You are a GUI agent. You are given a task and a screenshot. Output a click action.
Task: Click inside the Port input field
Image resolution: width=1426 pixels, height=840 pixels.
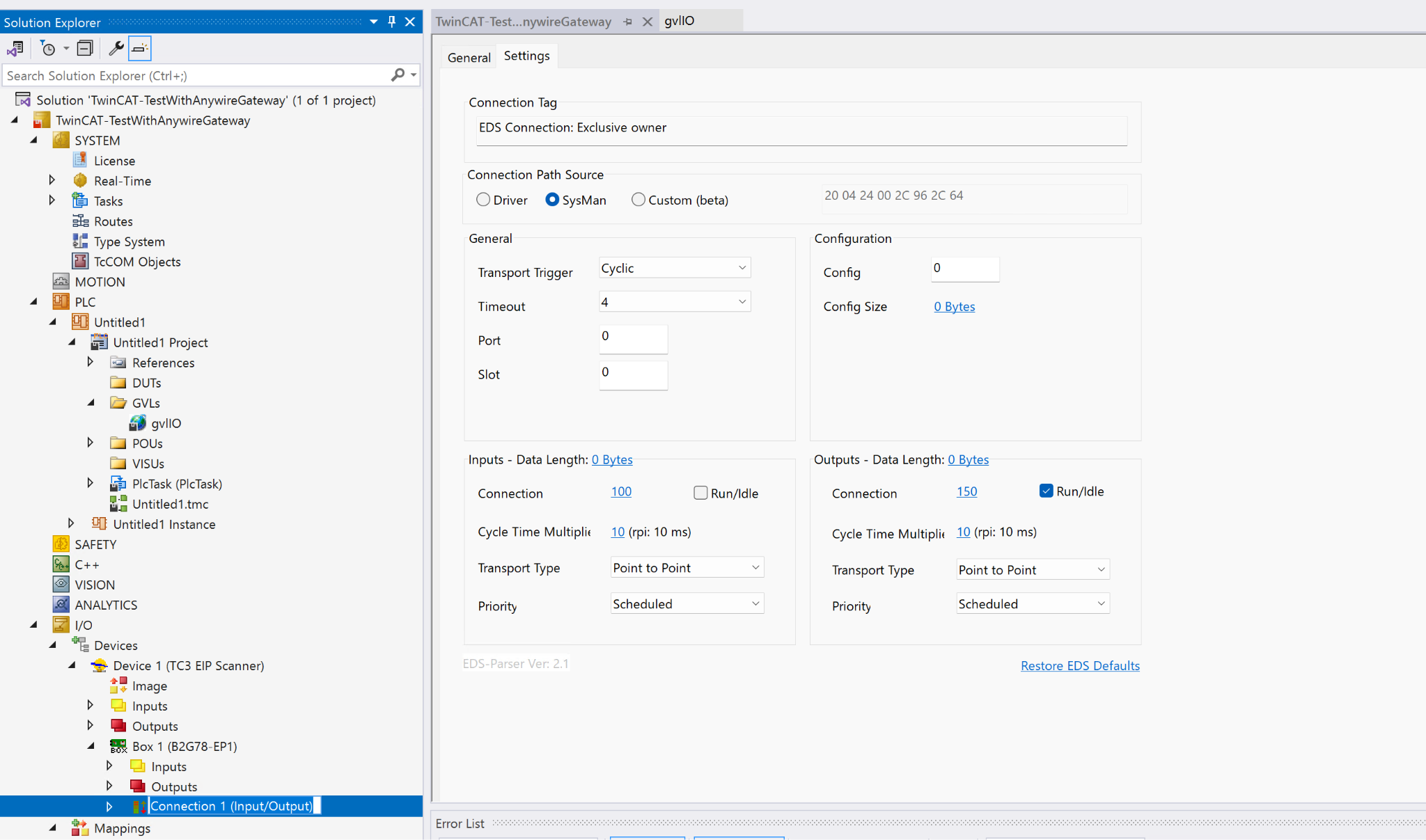pyautogui.click(x=632, y=338)
